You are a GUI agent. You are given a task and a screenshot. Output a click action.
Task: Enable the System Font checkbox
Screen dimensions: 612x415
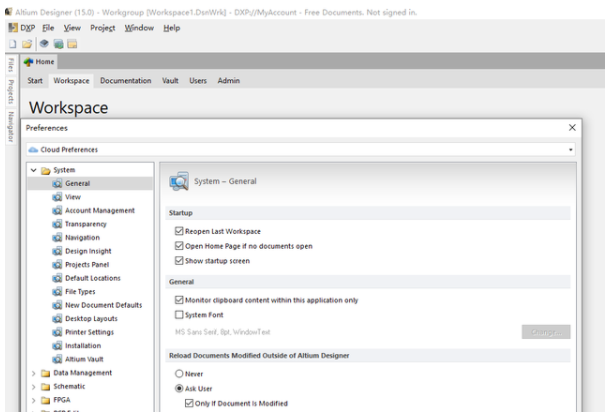[179, 315]
